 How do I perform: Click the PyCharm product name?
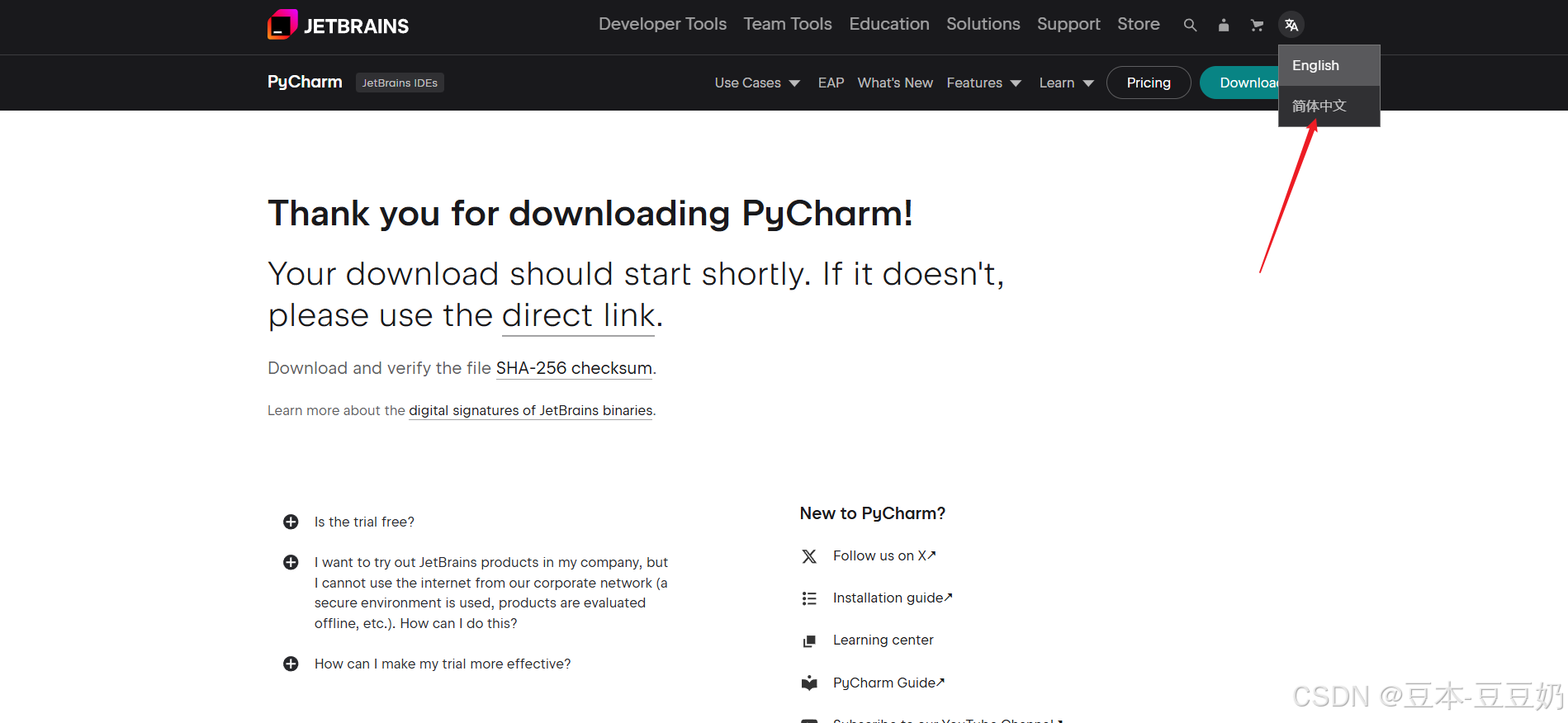click(305, 82)
